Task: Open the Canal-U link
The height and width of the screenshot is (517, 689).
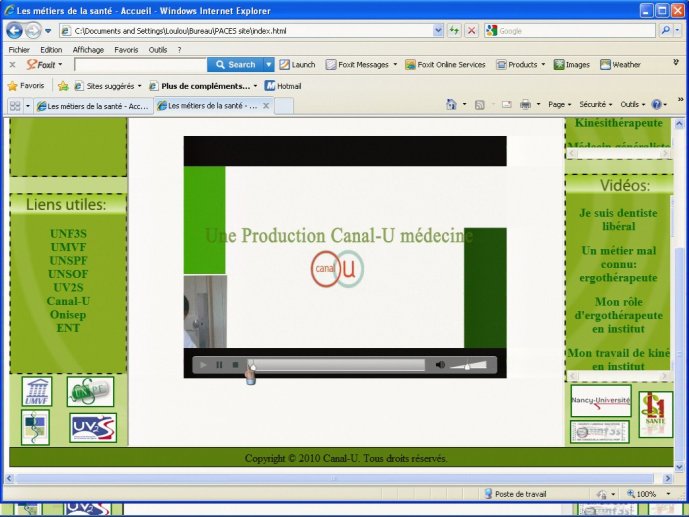Action: pyautogui.click(x=68, y=301)
